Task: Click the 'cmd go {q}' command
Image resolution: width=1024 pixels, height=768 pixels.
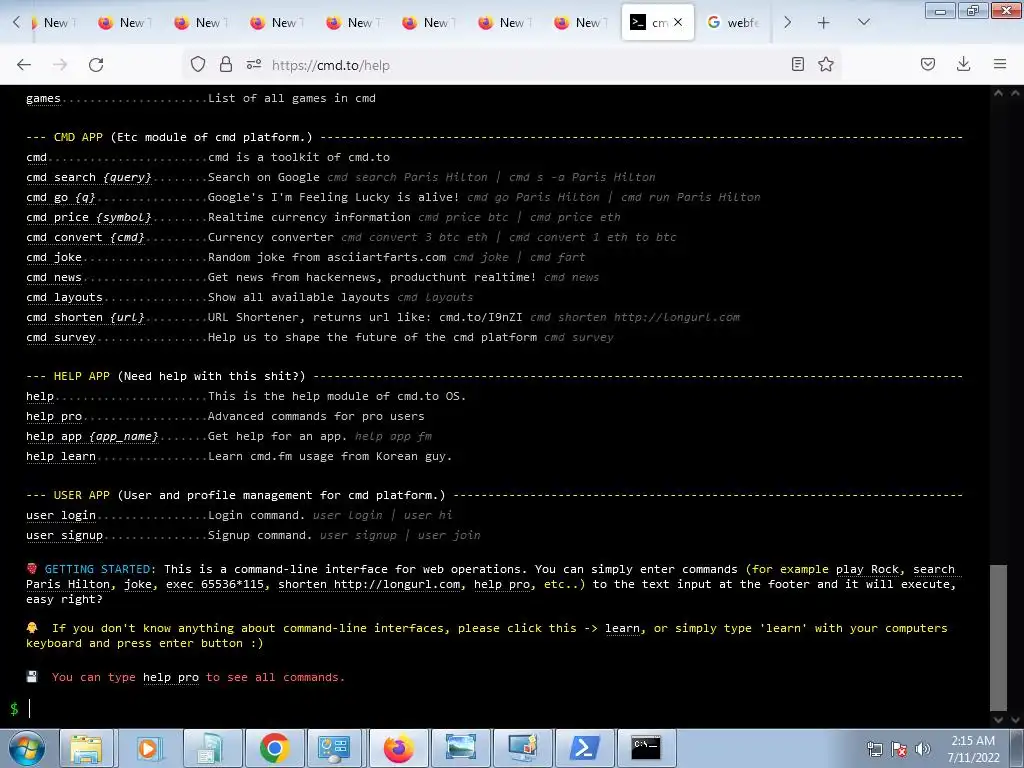Action: coord(61,197)
